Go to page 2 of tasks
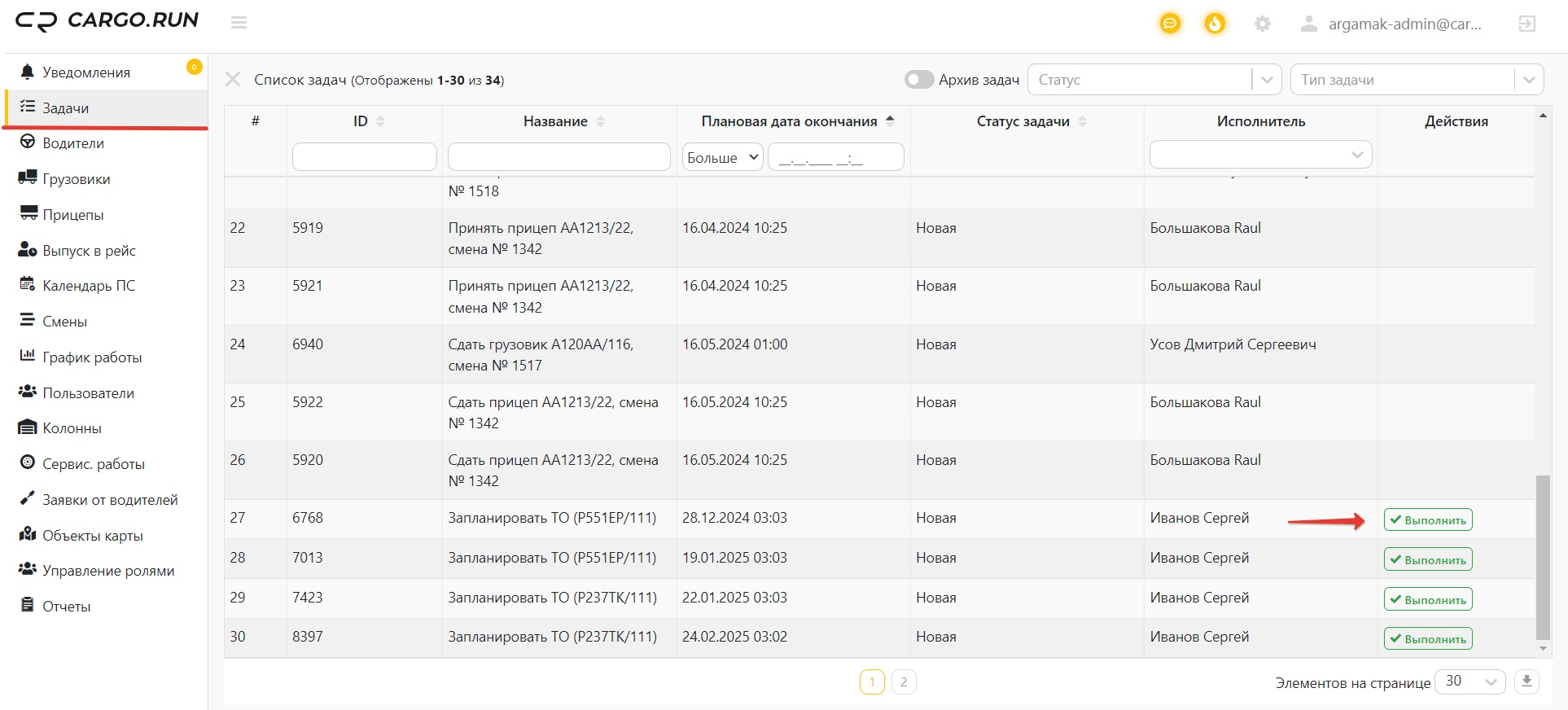 (904, 682)
